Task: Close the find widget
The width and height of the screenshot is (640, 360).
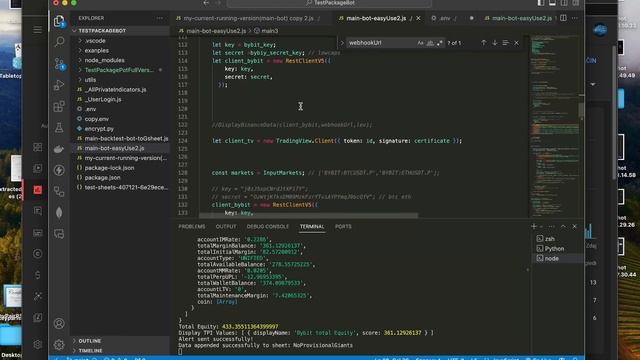Action: pyautogui.click(x=517, y=42)
